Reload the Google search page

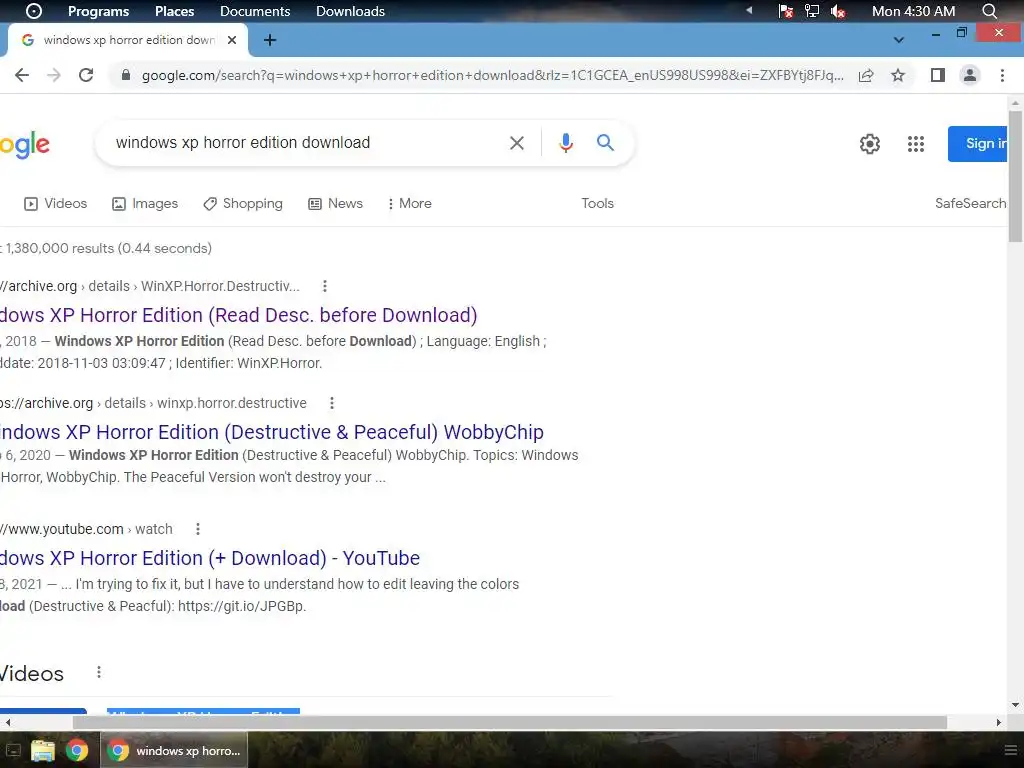pyautogui.click(x=86, y=75)
